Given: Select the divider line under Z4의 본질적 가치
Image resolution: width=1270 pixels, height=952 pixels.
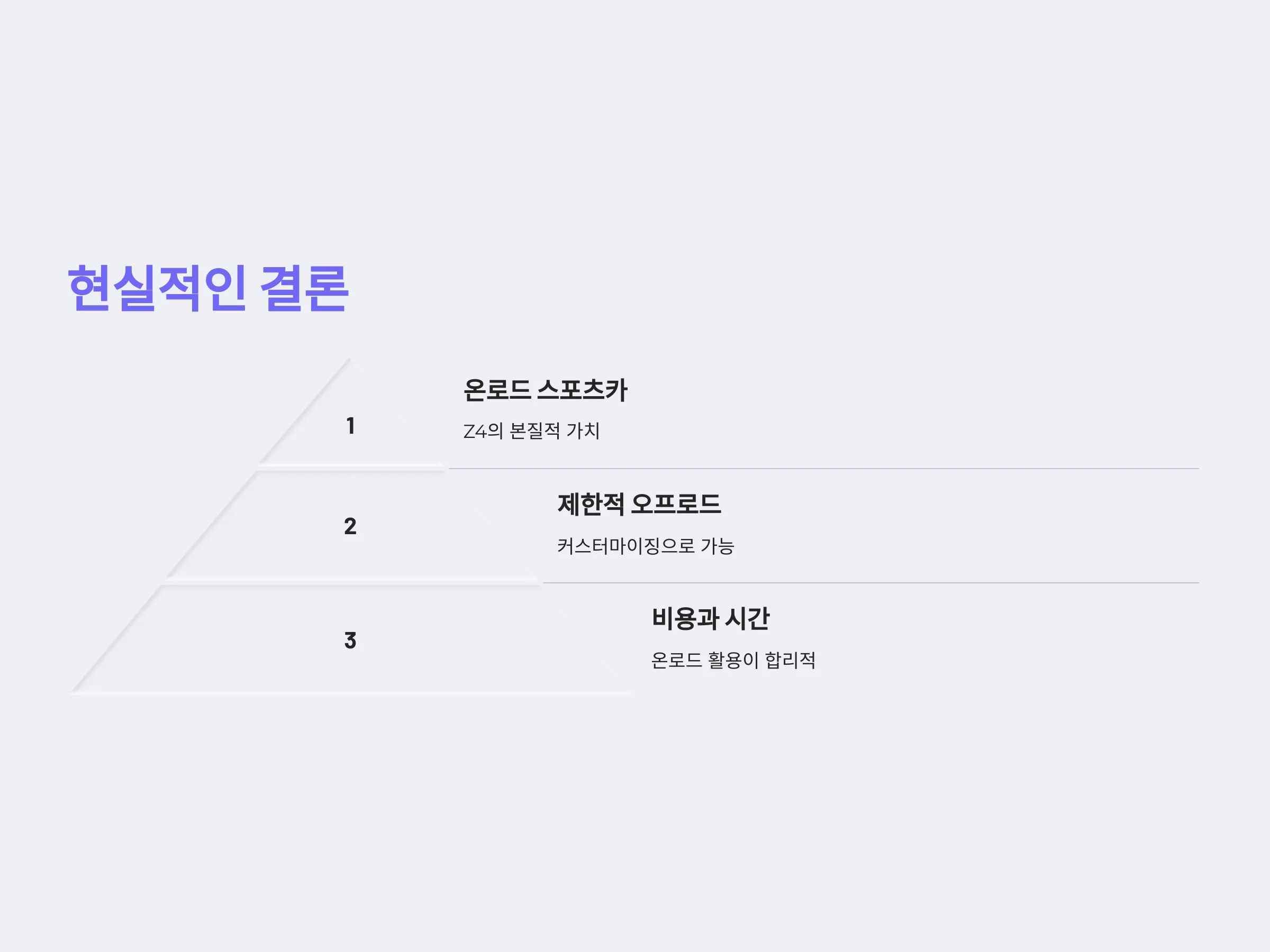Looking at the screenshot, I should click(x=823, y=468).
